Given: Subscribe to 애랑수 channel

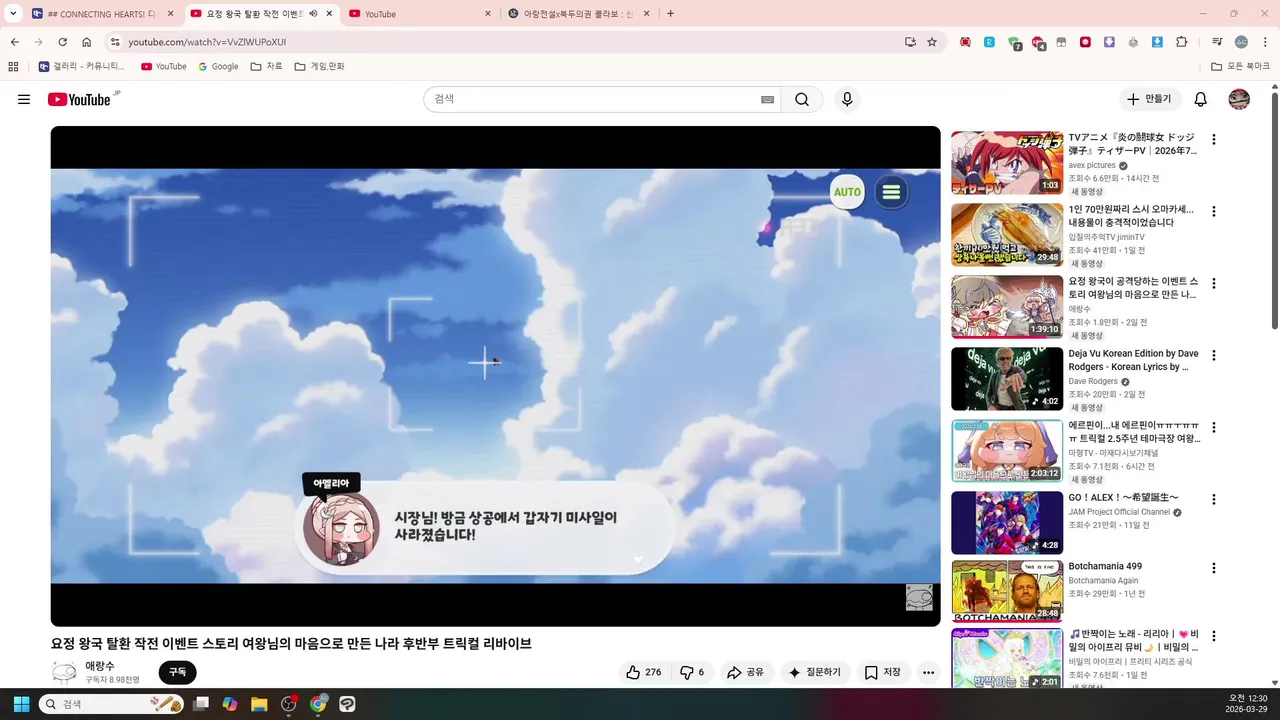Looking at the screenshot, I should click(177, 672).
